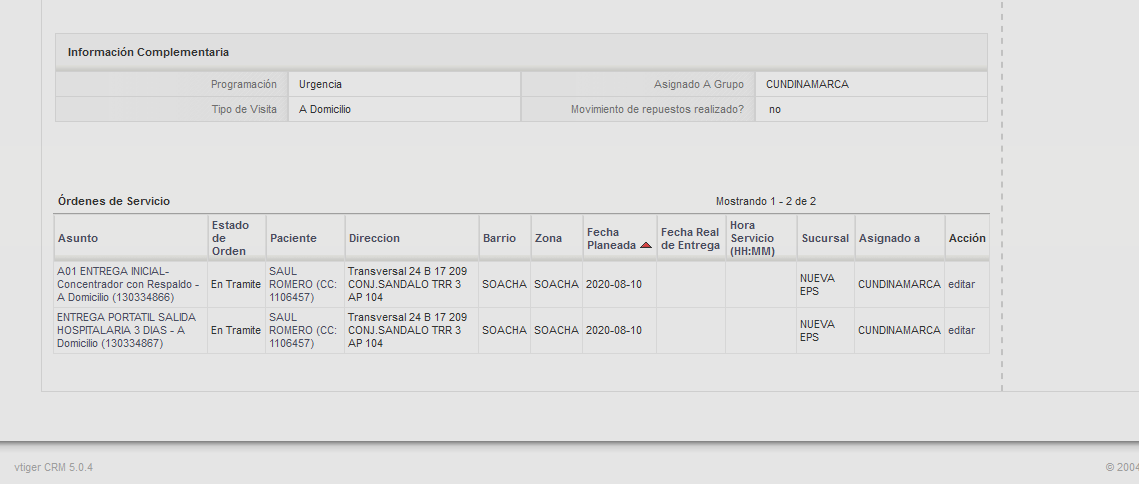Viewport: 1139px width, 484px height.
Task: Select En Tramite status of second order
Action: point(236,330)
